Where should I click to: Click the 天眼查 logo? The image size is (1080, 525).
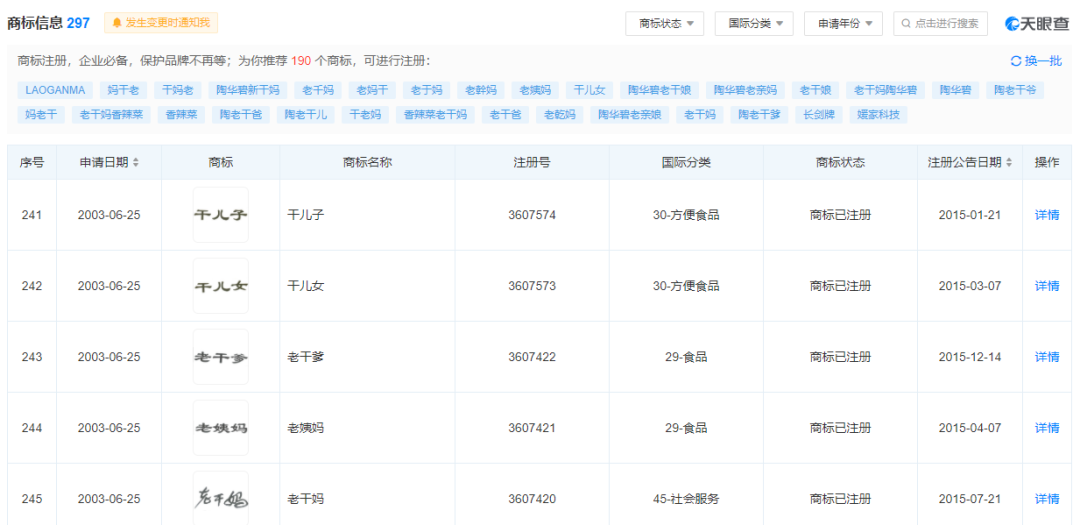coord(1037,23)
